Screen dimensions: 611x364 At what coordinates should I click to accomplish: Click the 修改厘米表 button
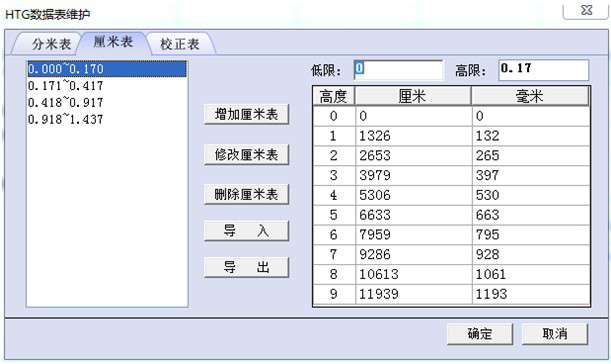246,154
